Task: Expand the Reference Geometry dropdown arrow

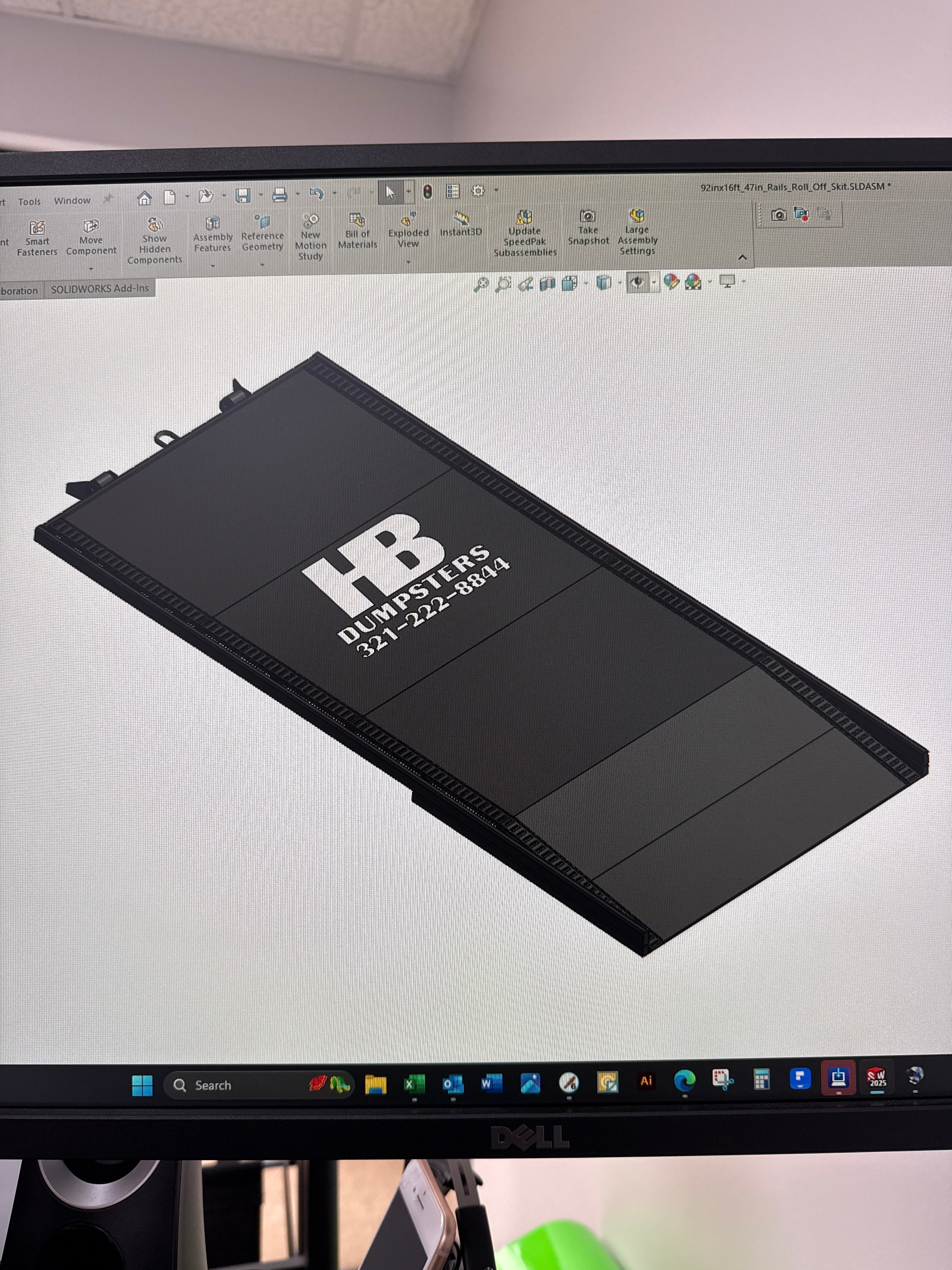Action: click(x=262, y=265)
